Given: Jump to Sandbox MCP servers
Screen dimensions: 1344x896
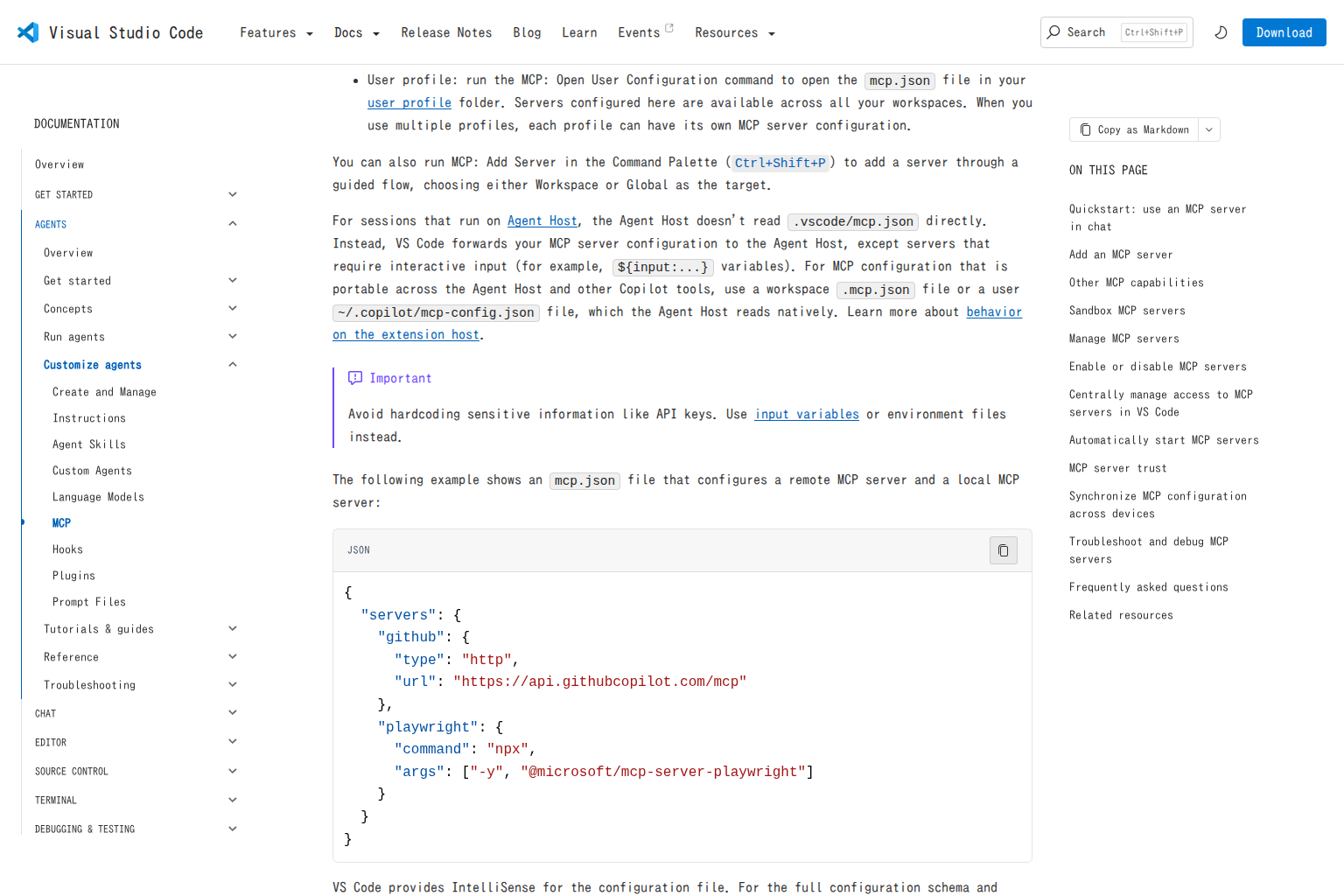Looking at the screenshot, I should pyautogui.click(x=1127, y=311).
